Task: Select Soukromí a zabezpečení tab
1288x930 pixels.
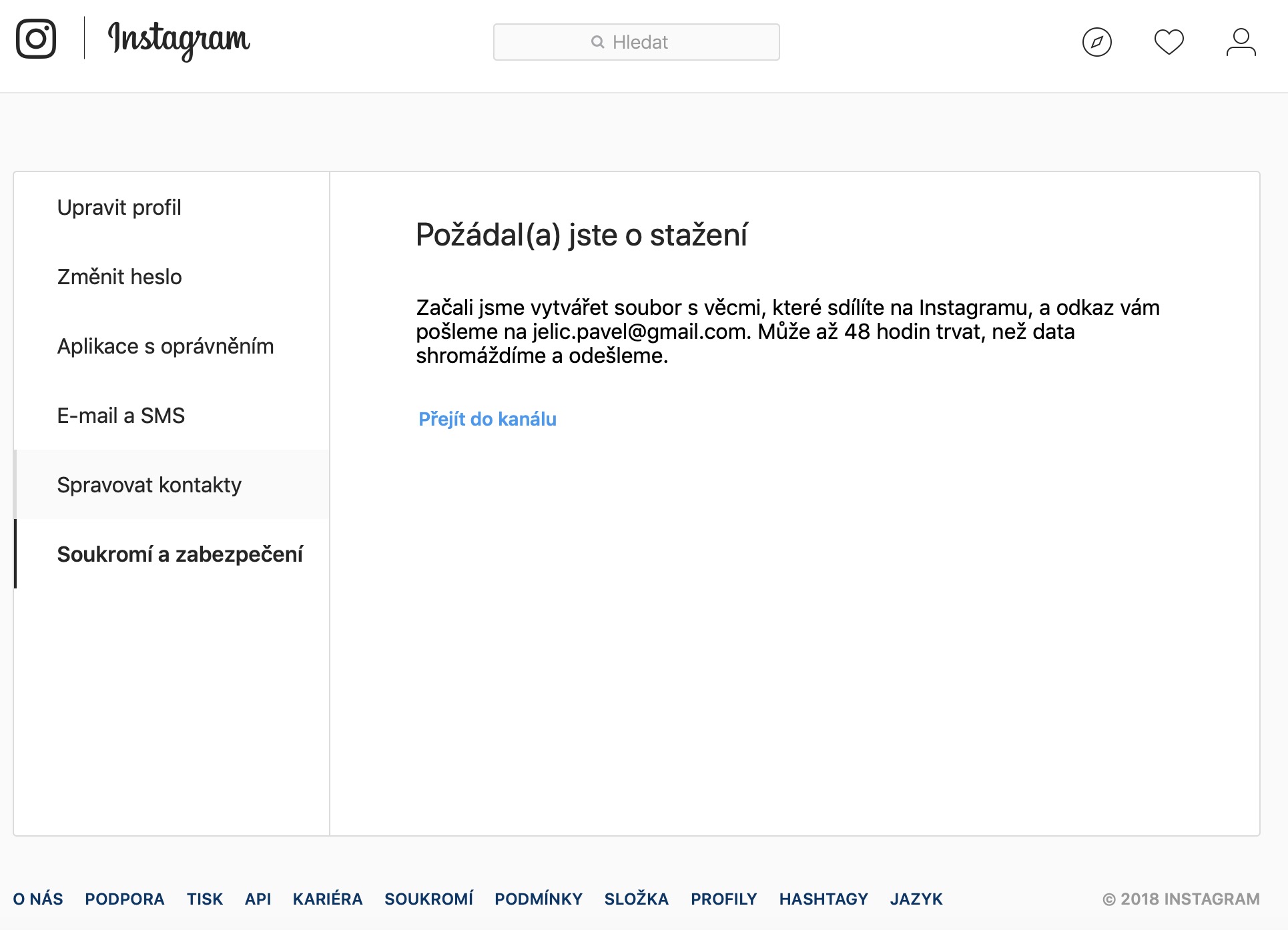Action: (180, 554)
